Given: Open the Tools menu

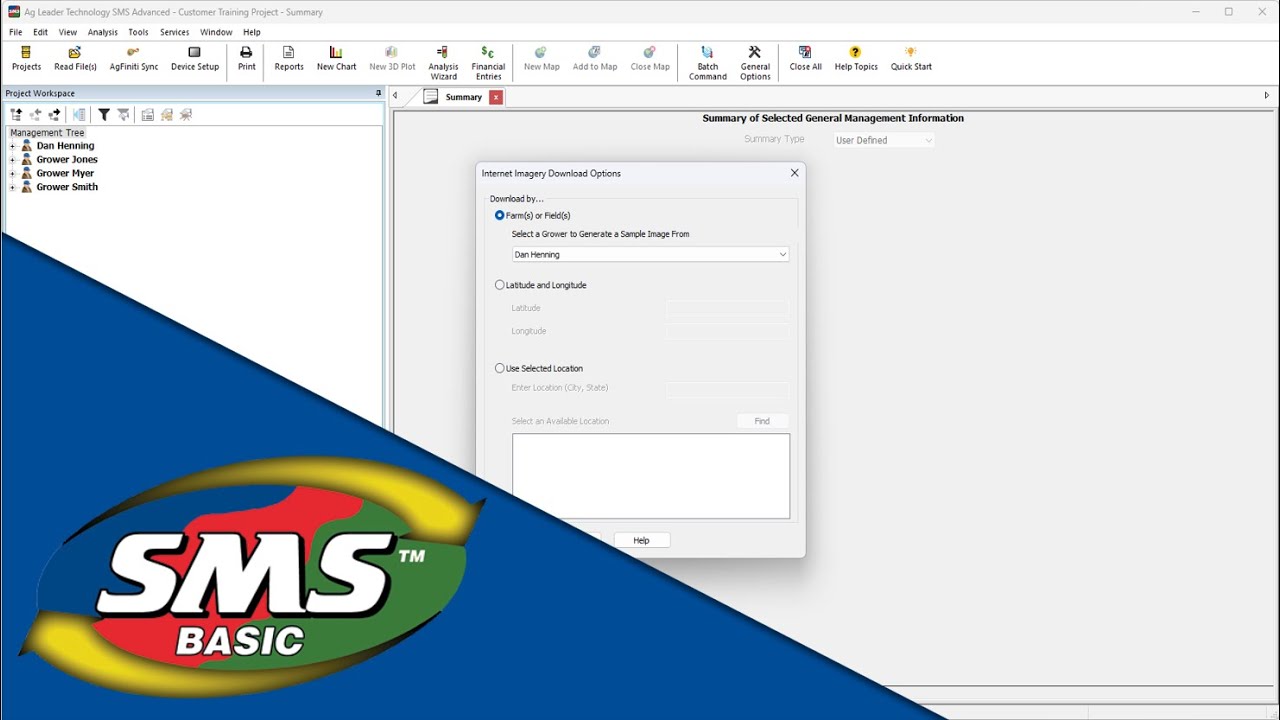Looking at the screenshot, I should coord(138,32).
